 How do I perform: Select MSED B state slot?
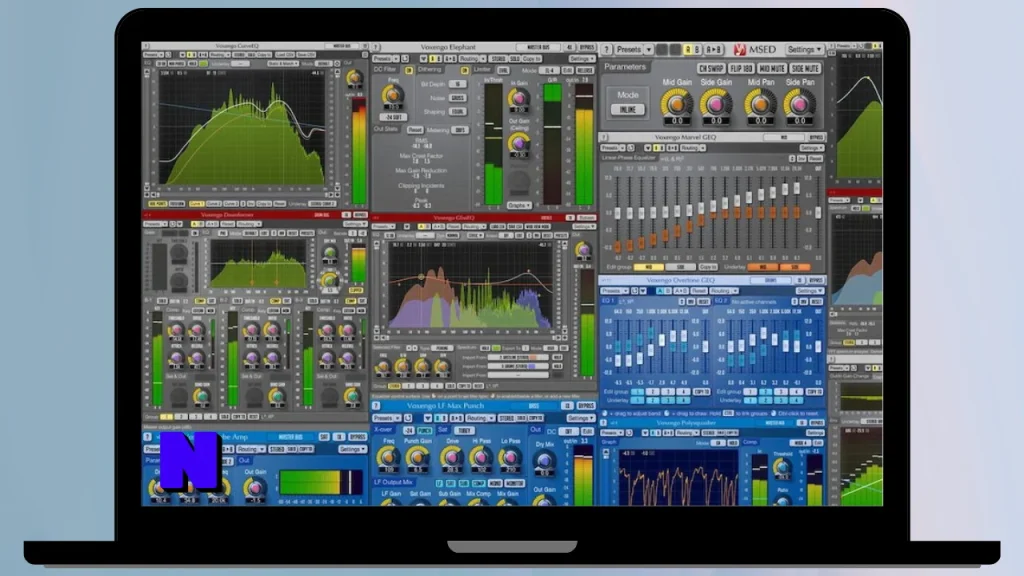(697, 50)
